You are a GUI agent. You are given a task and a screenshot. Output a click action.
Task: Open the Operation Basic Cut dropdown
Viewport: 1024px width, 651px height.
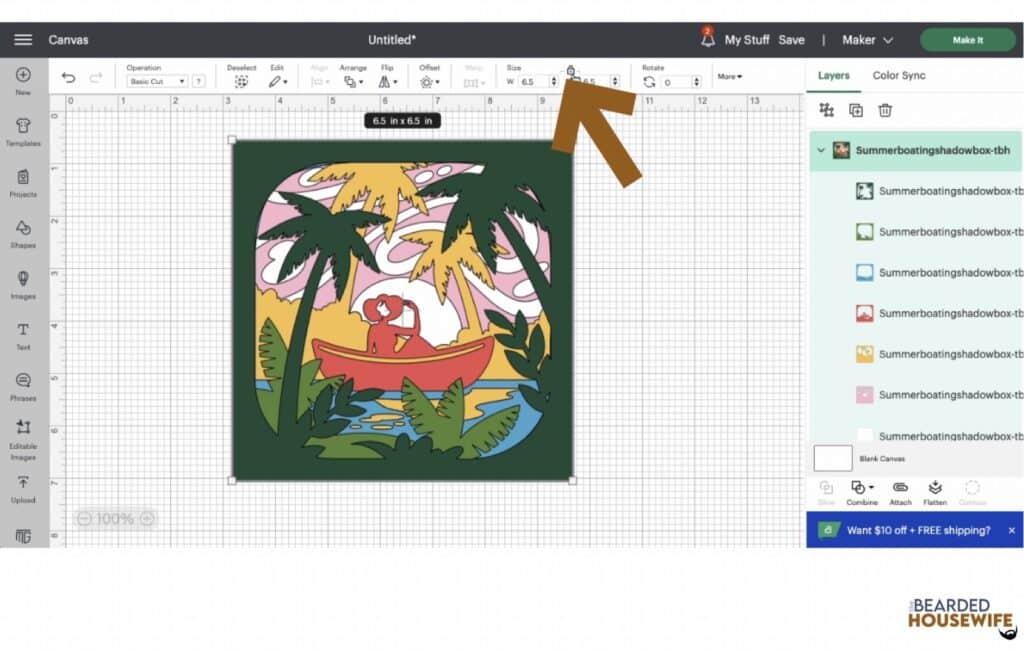click(x=157, y=81)
